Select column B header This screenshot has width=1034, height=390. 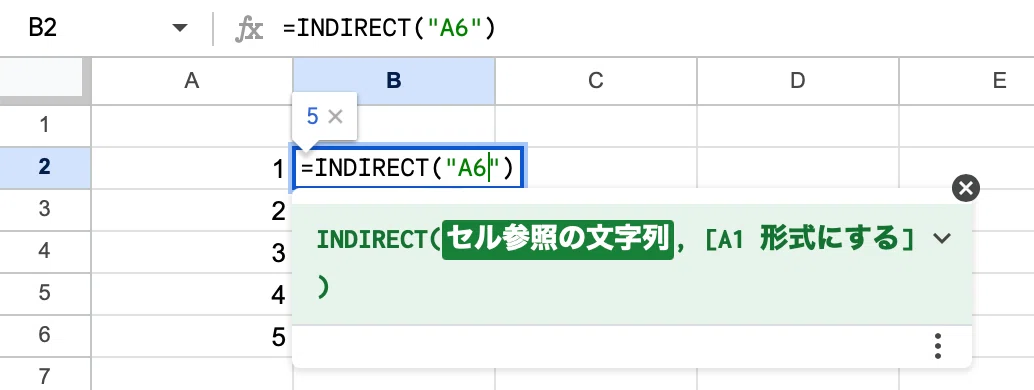394,81
